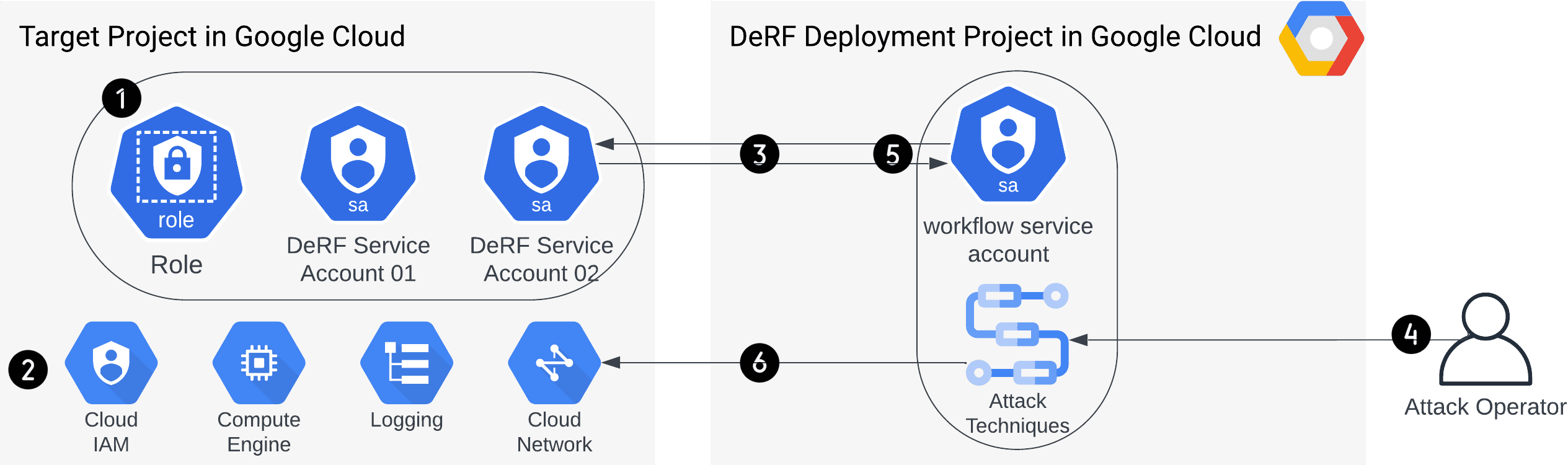
Task: Click the Compute Engine hexagon icon
Action: (259, 363)
